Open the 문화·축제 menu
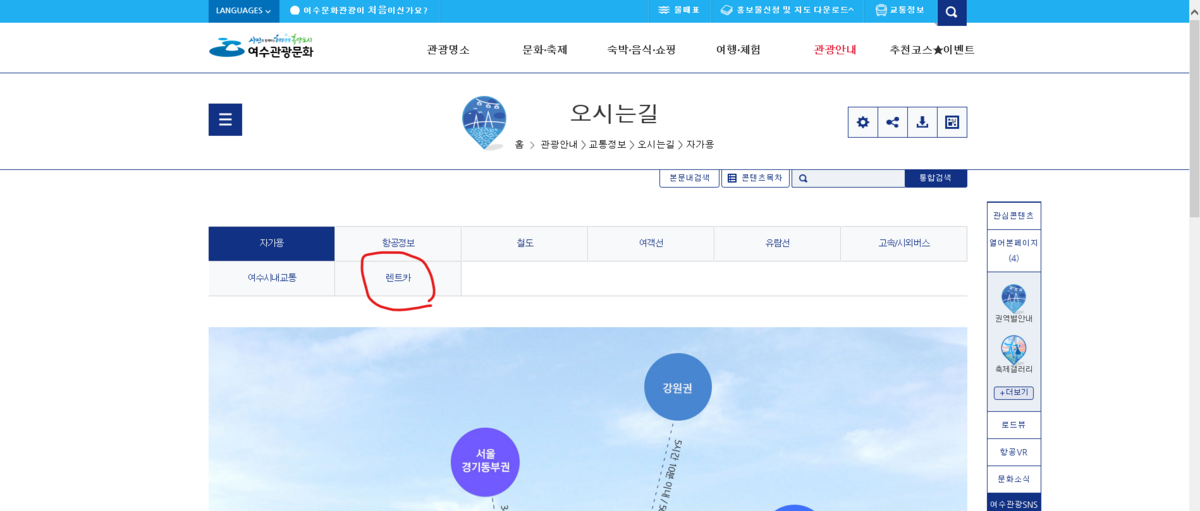 (x=545, y=49)
